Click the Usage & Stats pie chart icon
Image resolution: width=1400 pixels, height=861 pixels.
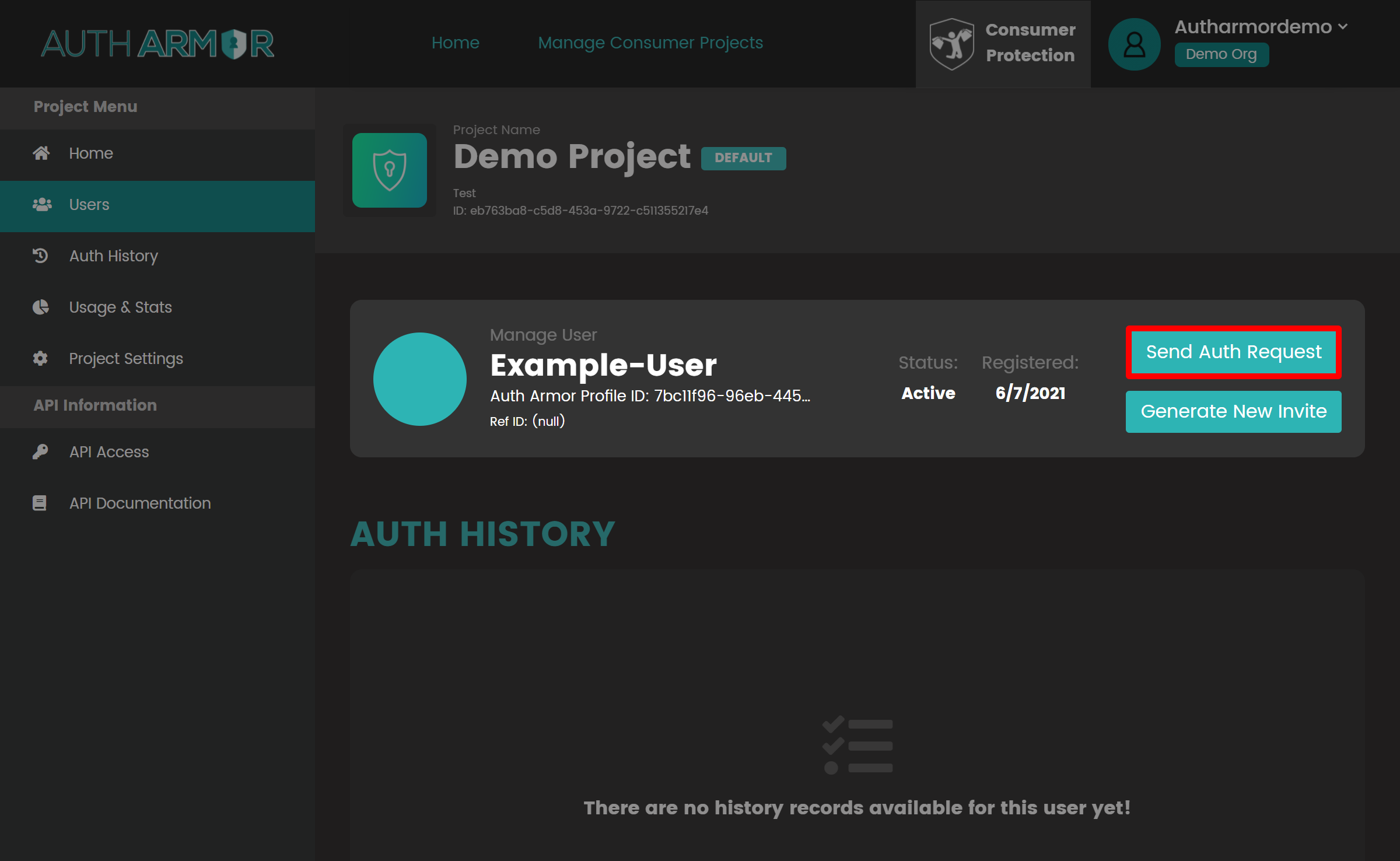[40, 307]
